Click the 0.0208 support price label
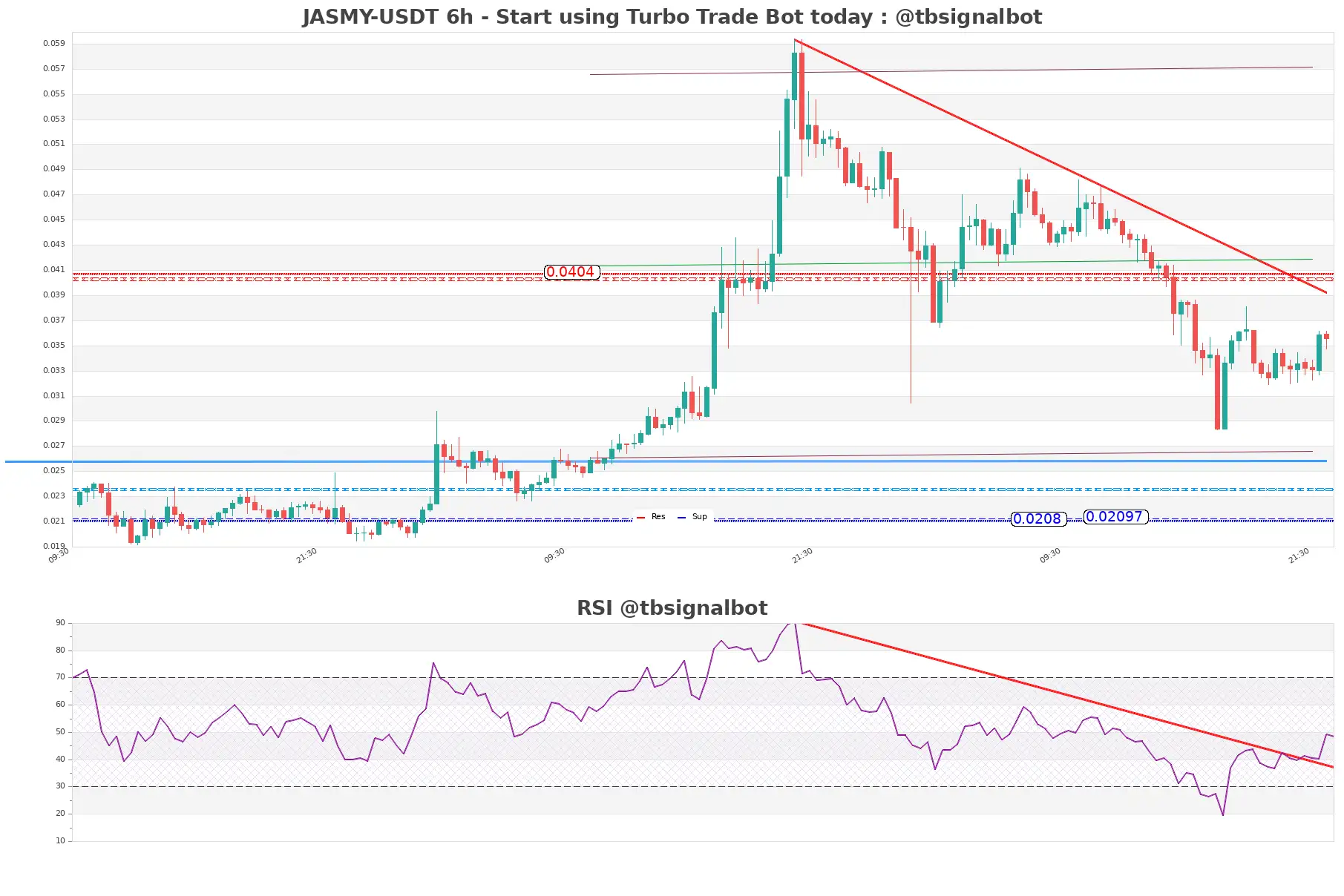The height and width of the screenshot is (896, 1344). click(1037, 519)
